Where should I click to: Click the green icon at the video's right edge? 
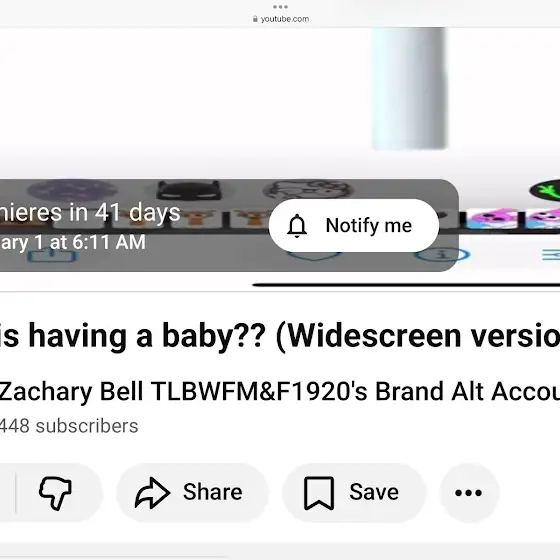(x=545, y=190)
